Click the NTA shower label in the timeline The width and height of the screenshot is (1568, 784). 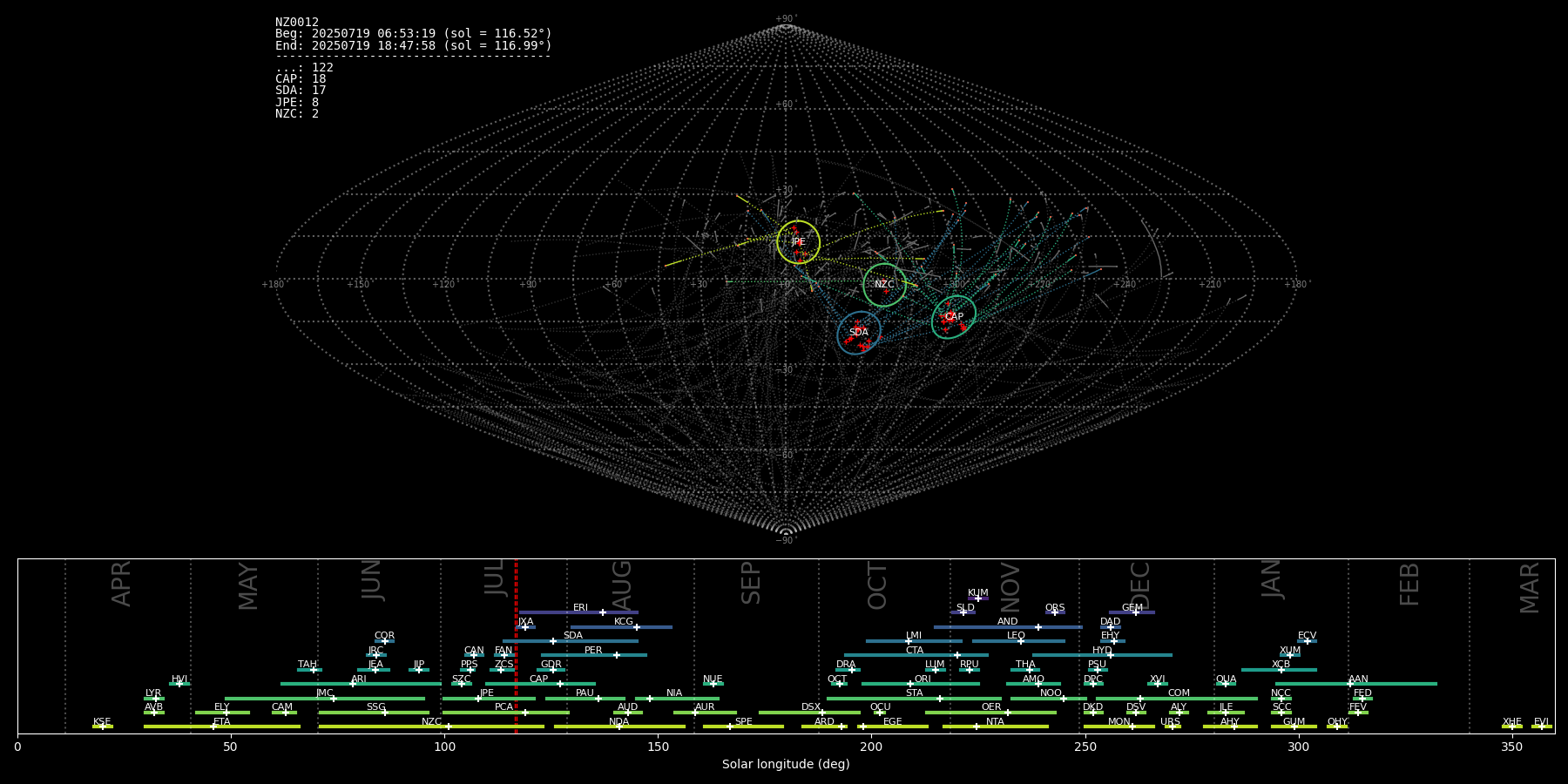tap(995, 722)
